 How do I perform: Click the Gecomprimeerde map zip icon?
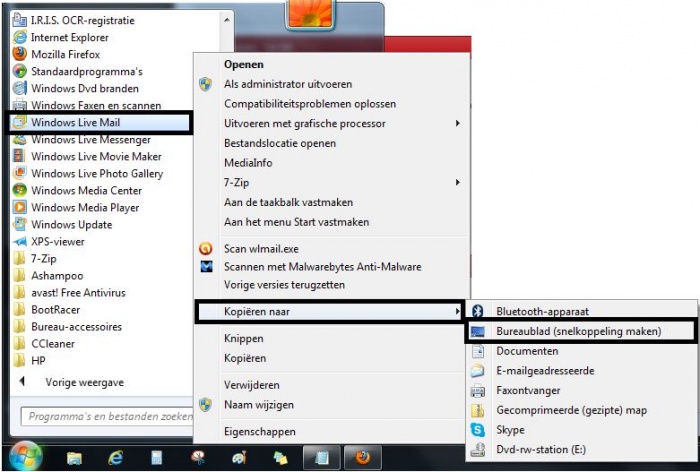[x=478, y=410]
